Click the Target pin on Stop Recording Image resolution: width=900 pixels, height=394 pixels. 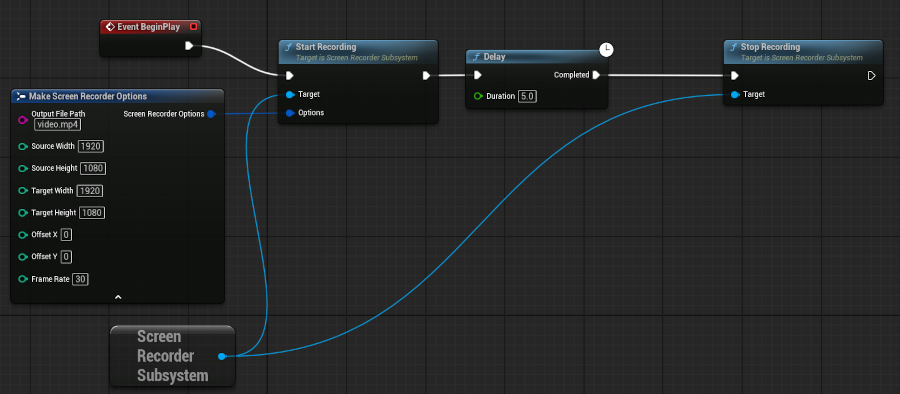[735, 94]
